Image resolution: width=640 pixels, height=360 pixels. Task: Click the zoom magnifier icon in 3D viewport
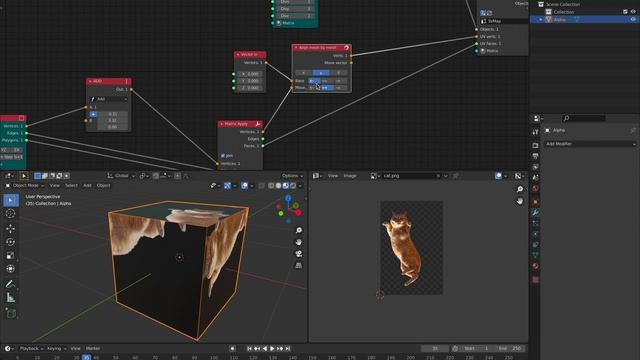coord(299,231)
